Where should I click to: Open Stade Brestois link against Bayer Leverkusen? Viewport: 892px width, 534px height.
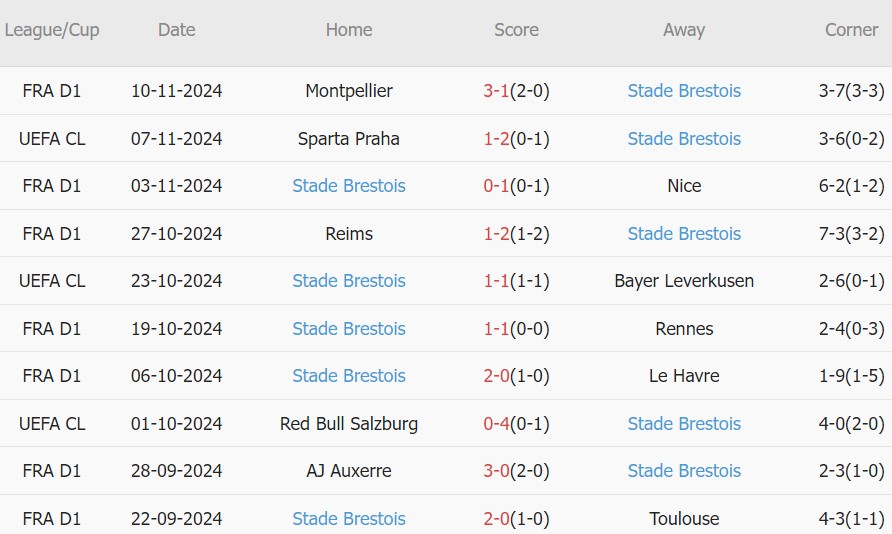coord(349,281)
